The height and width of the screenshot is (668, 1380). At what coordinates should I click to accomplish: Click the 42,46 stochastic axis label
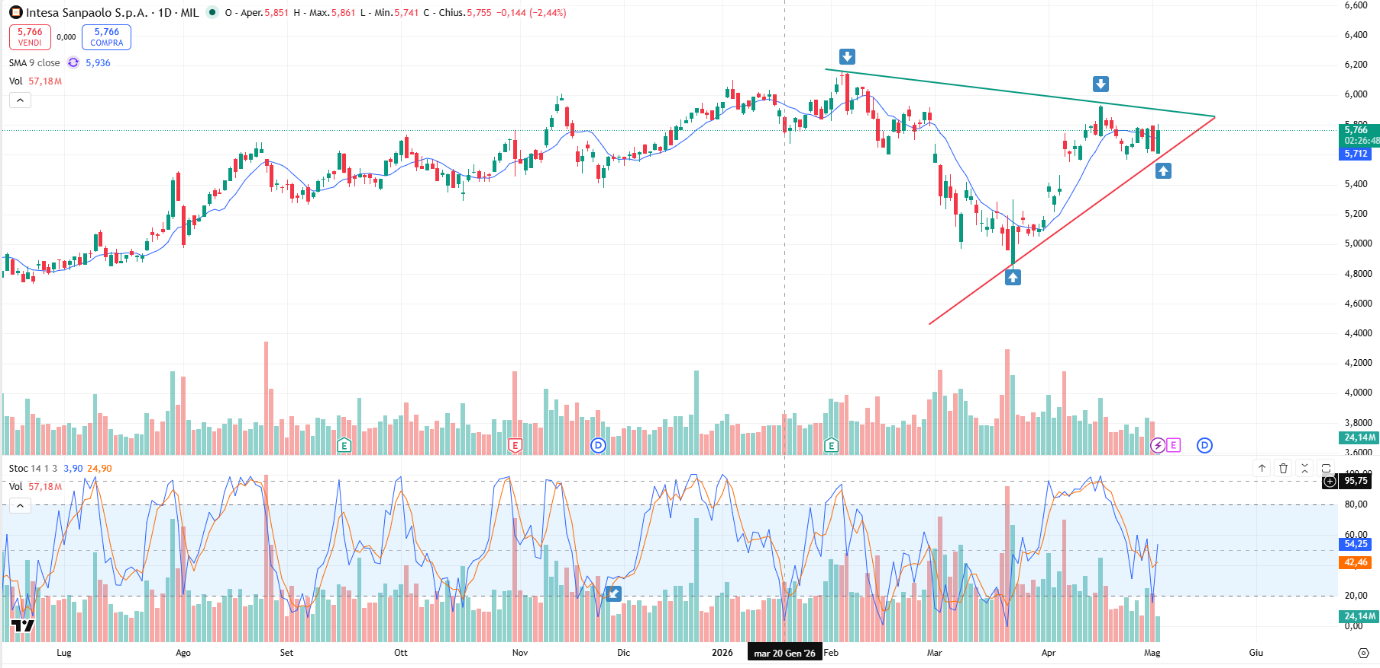[x=1356, y=563]
